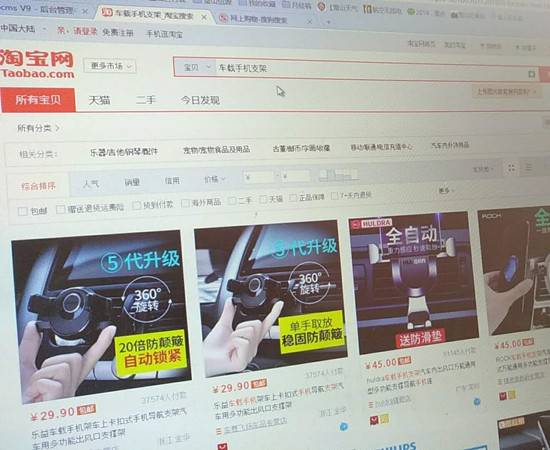Tick the 包邮 checkbox
The image size is (550, 450).
click(23, 211)
